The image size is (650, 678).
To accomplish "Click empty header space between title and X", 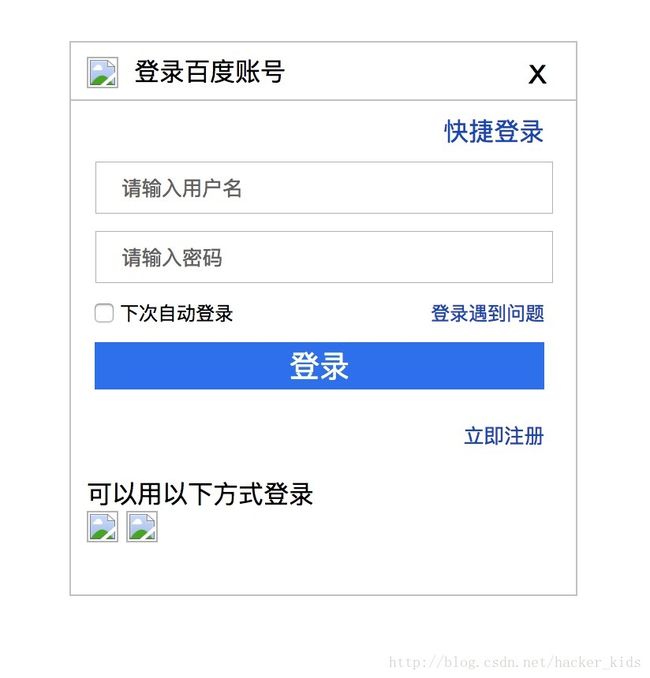I will pyautogui.click(x=407, y=72).
